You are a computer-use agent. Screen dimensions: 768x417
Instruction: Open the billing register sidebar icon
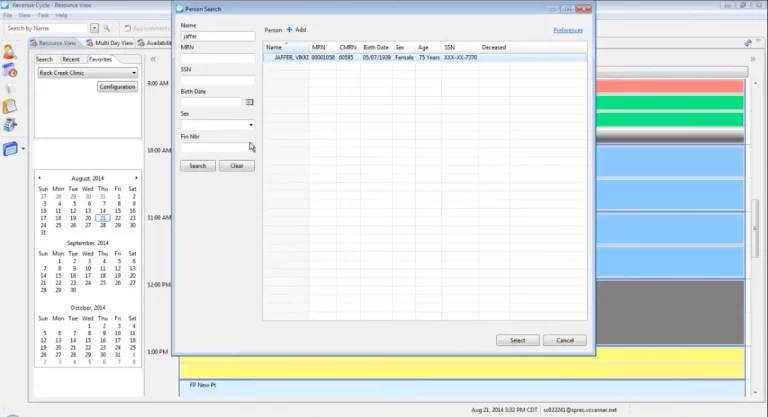10,125
